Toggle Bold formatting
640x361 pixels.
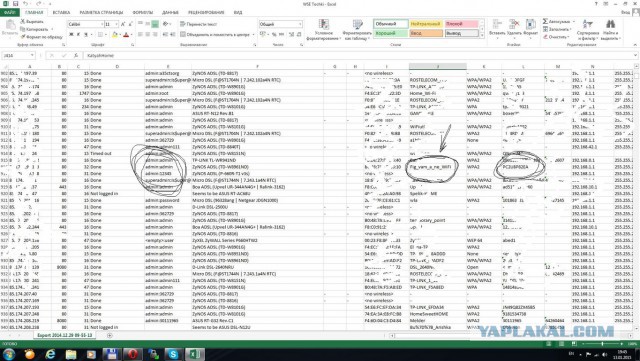[x=71, y=35]
